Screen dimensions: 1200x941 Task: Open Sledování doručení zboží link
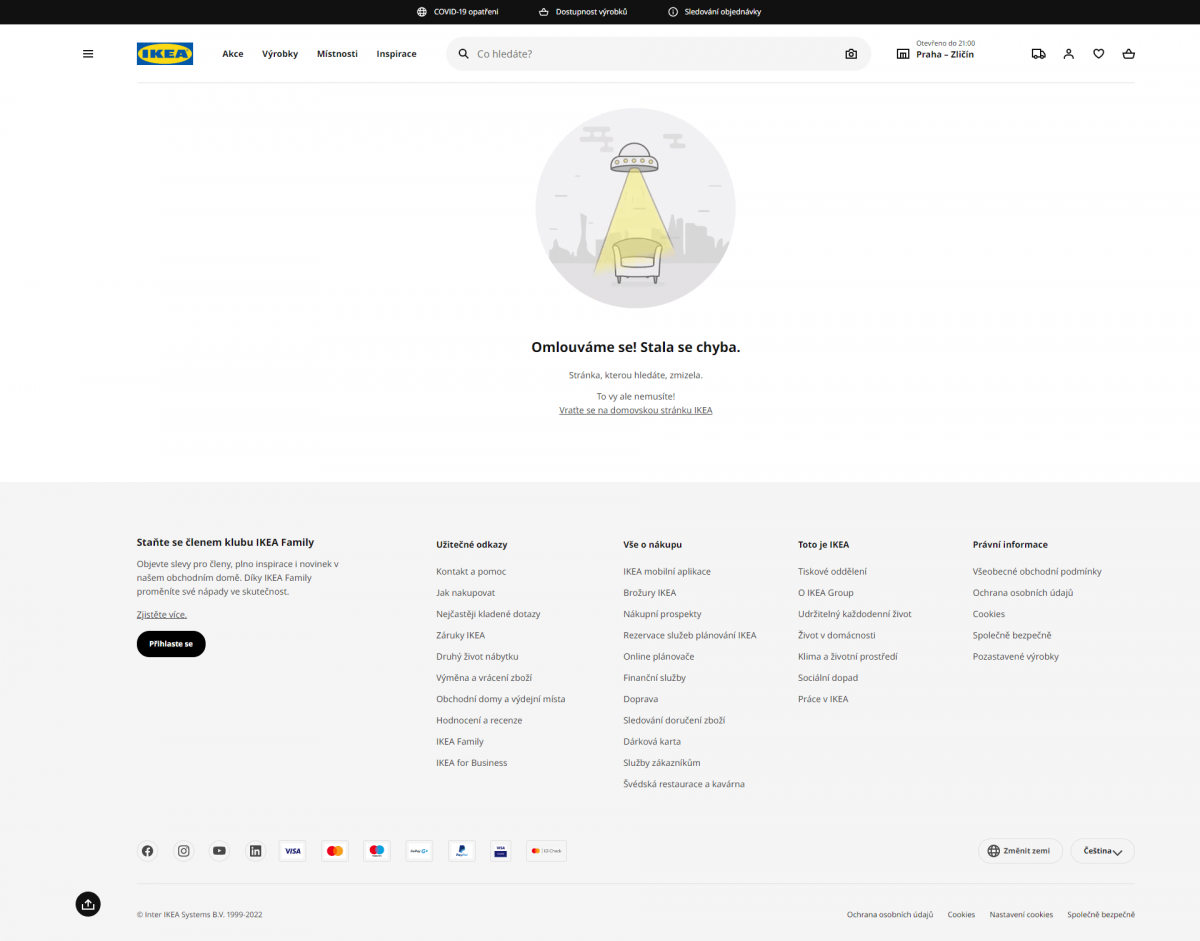(x=674, y=720)
